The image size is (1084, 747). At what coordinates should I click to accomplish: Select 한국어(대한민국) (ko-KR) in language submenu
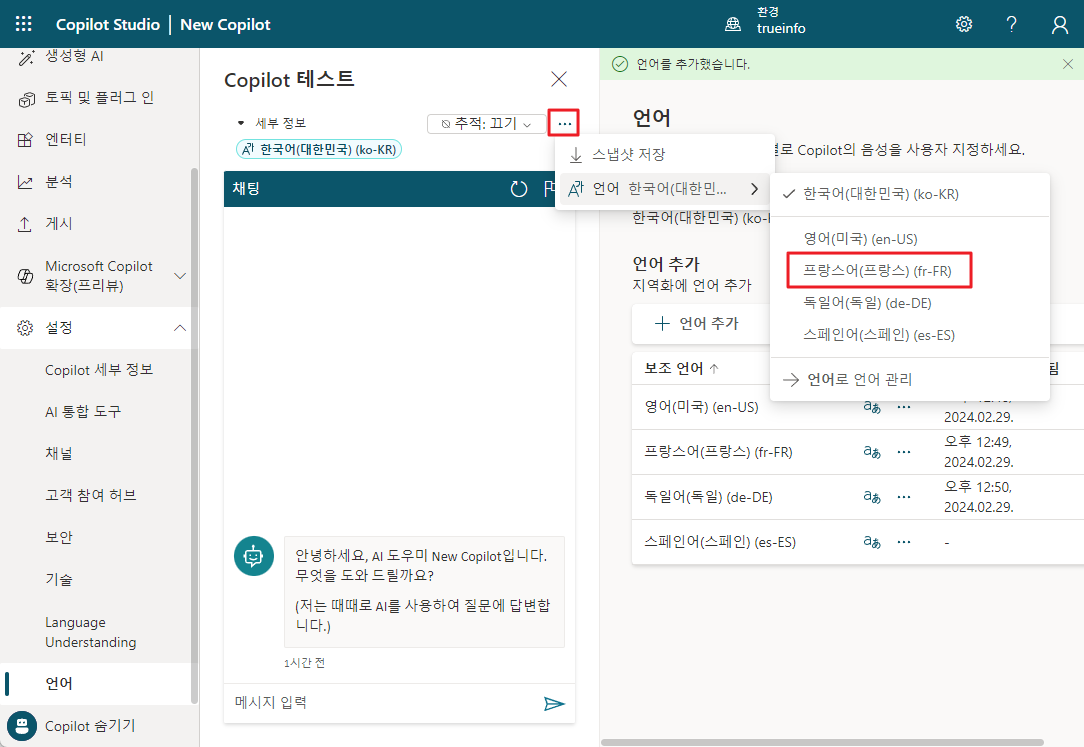[x=910, y=194]
